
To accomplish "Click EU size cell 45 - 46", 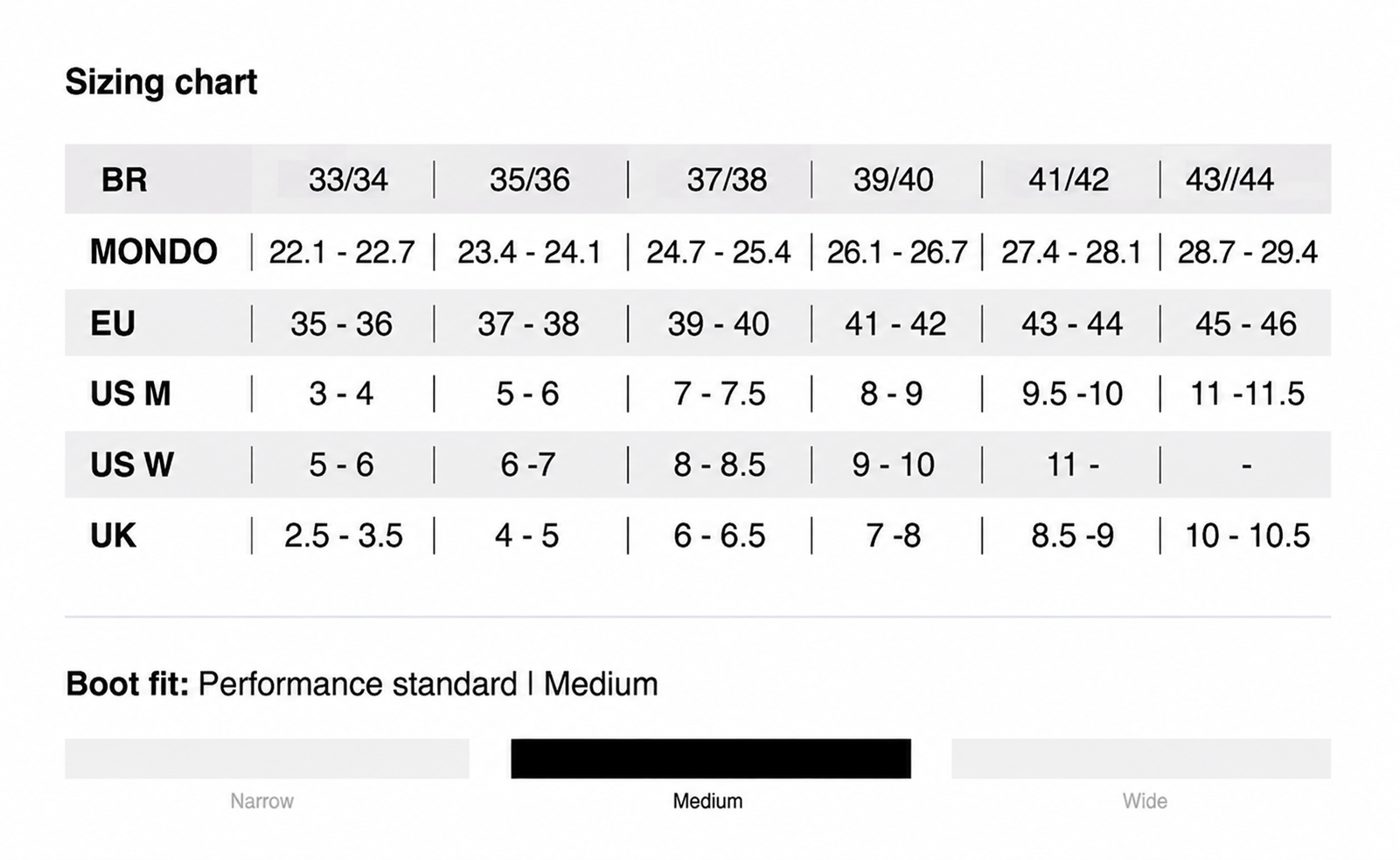I will point(1246,325).
